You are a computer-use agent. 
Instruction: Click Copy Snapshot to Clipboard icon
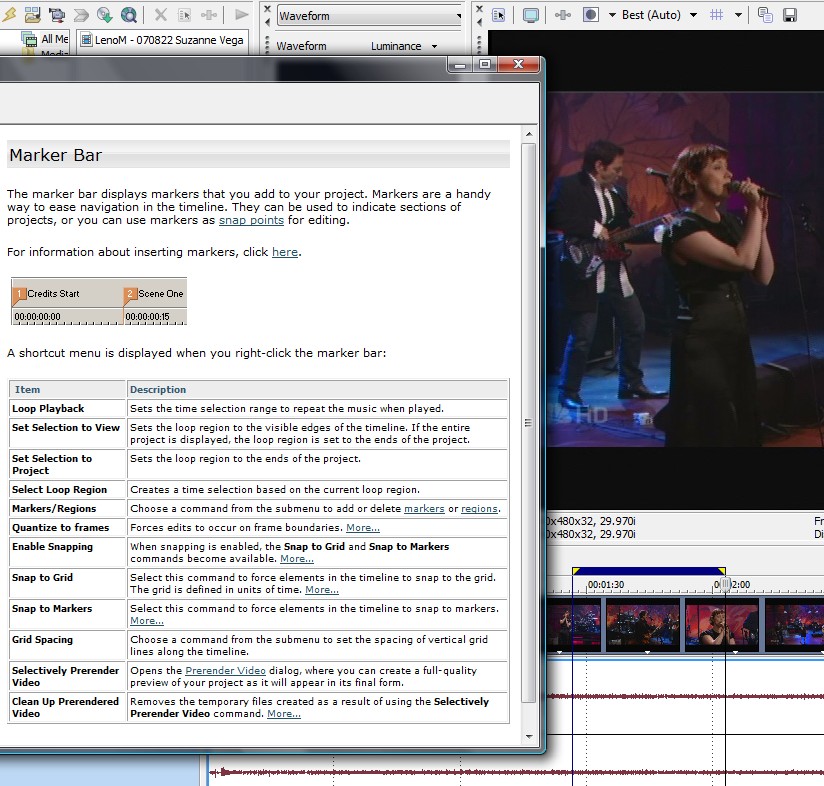(x=765, y=15)
